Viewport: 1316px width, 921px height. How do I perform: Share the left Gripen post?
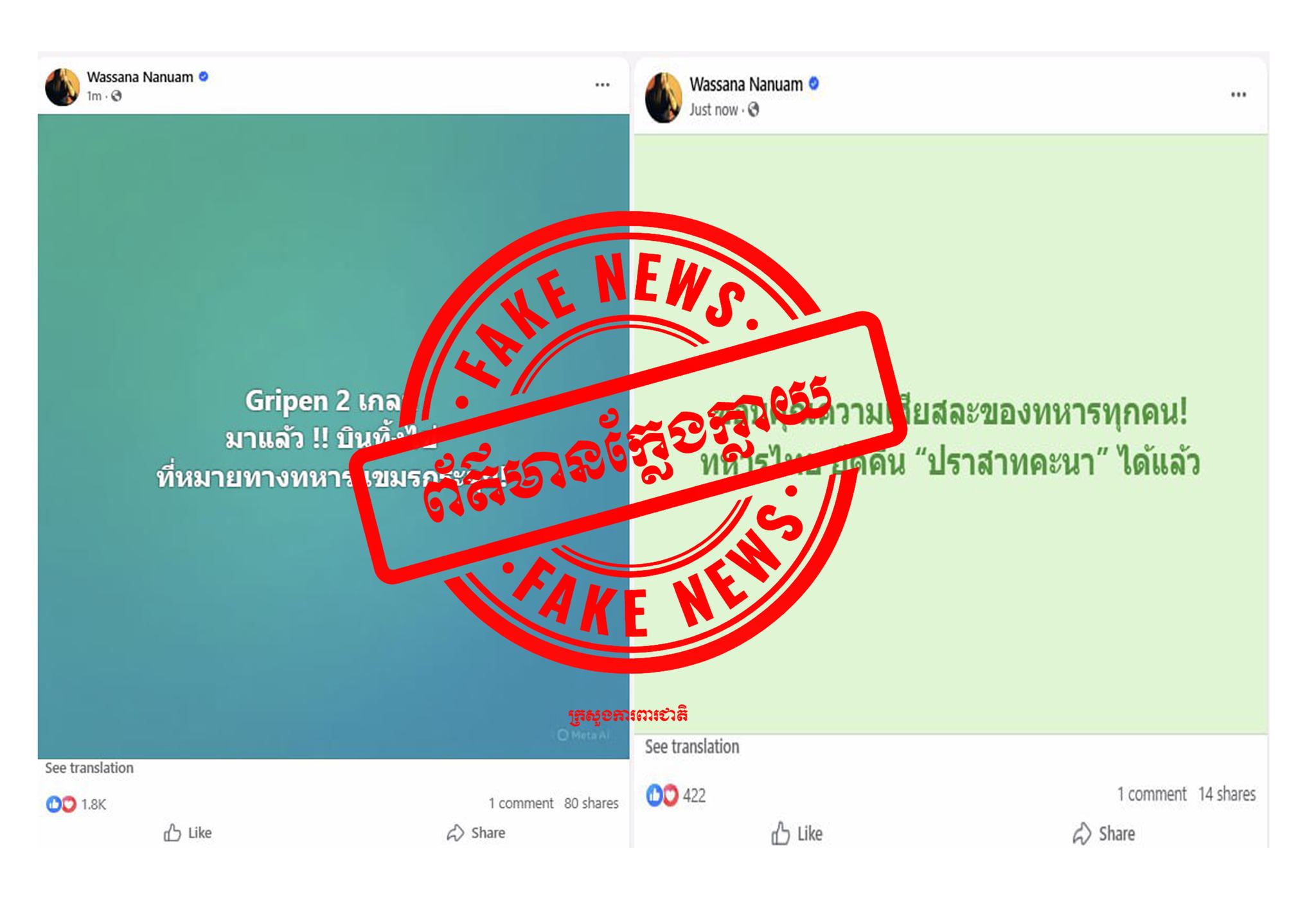point(476,833)
